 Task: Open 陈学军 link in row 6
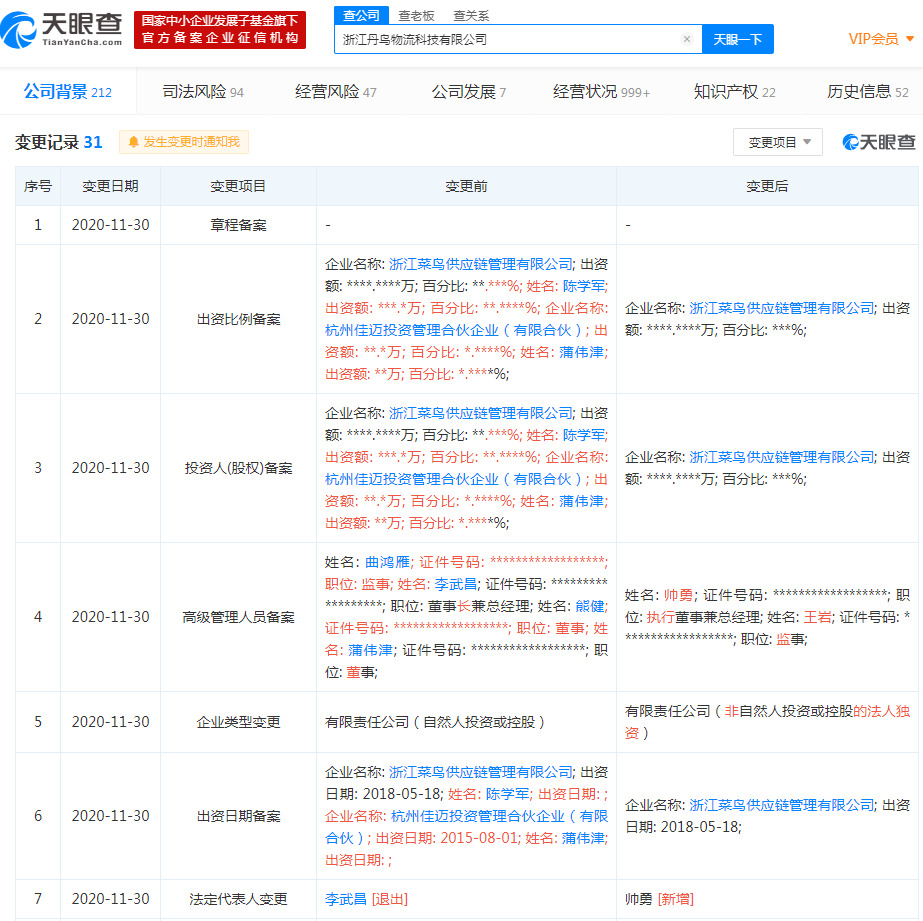(507, 794)
